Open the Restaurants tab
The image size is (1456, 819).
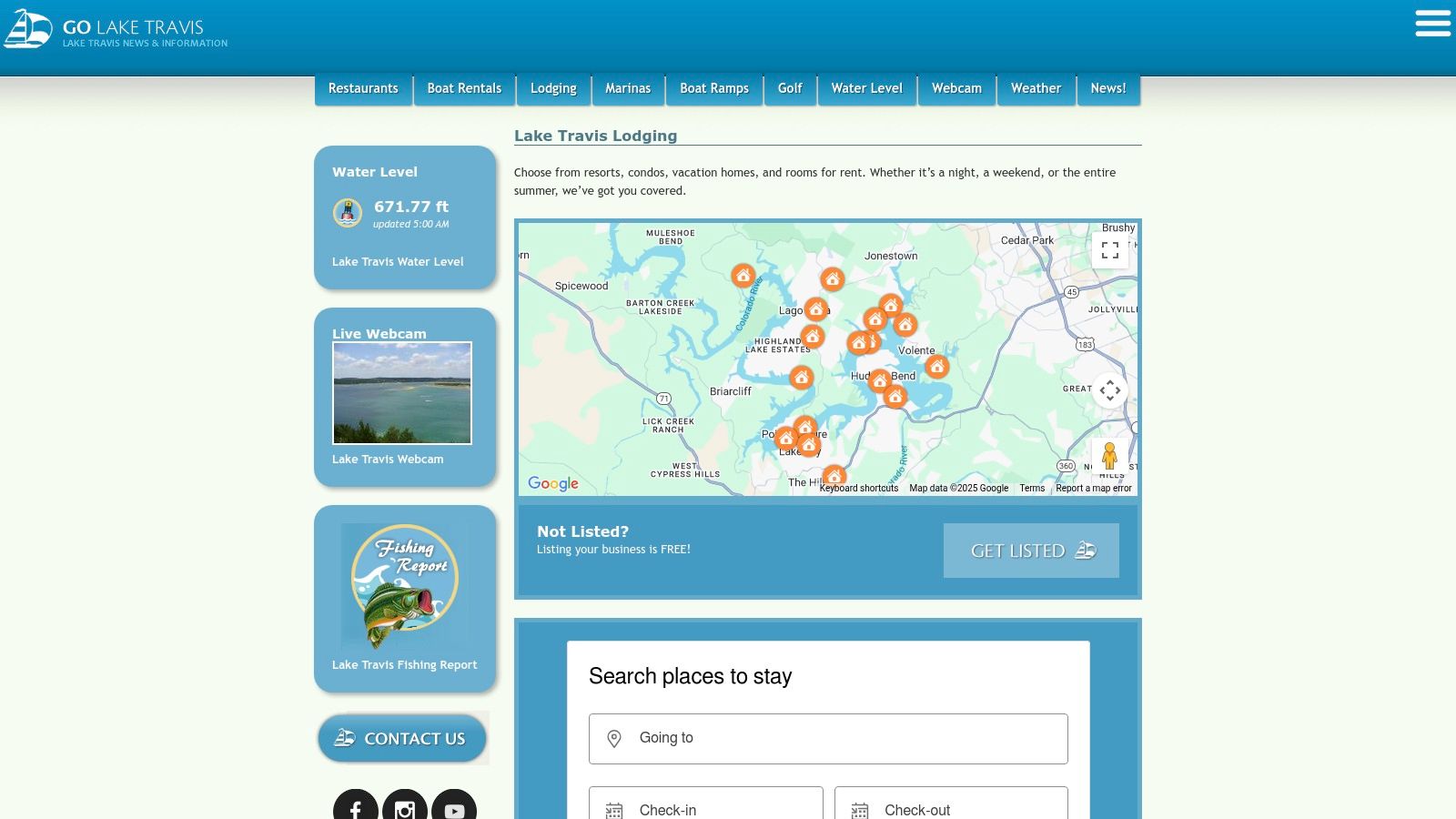point(363,88)
